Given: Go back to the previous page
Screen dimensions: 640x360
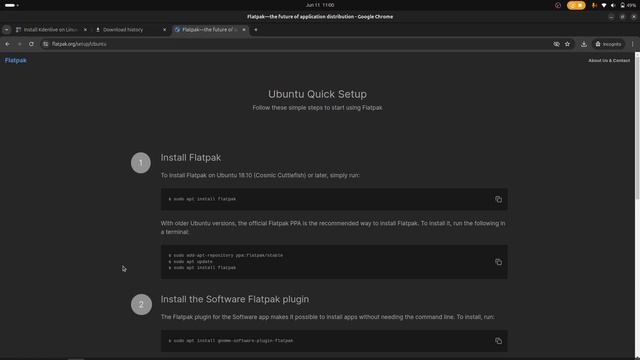Looking at the screenshot, I should (7, 44).
